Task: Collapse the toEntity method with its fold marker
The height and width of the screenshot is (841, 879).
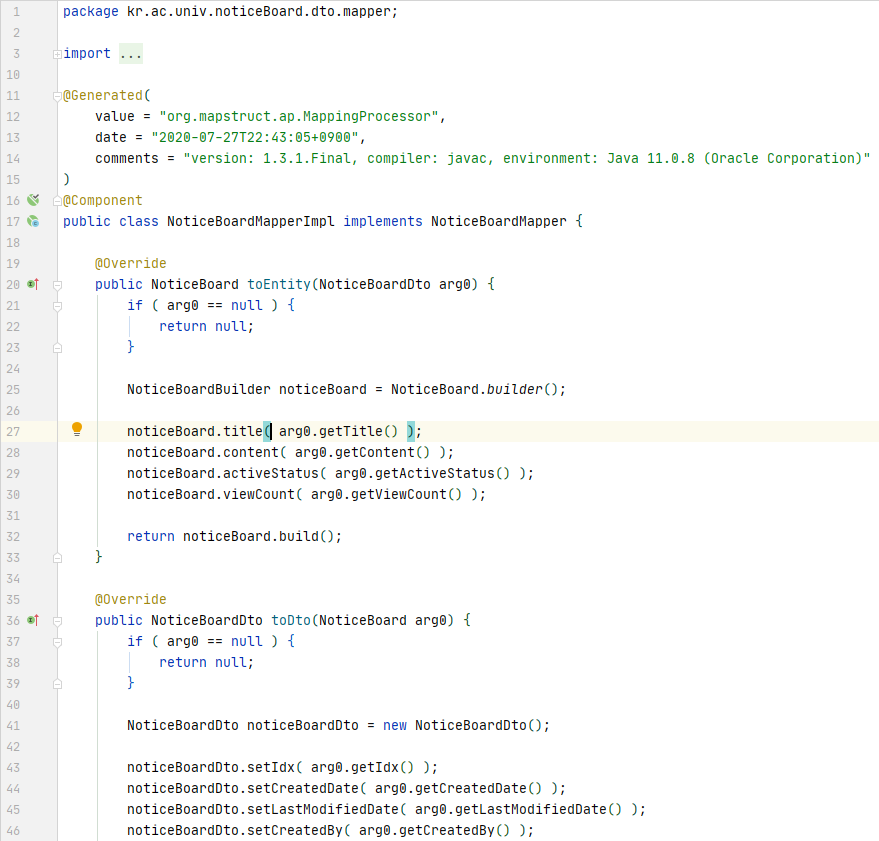Action: pos(57,284)
